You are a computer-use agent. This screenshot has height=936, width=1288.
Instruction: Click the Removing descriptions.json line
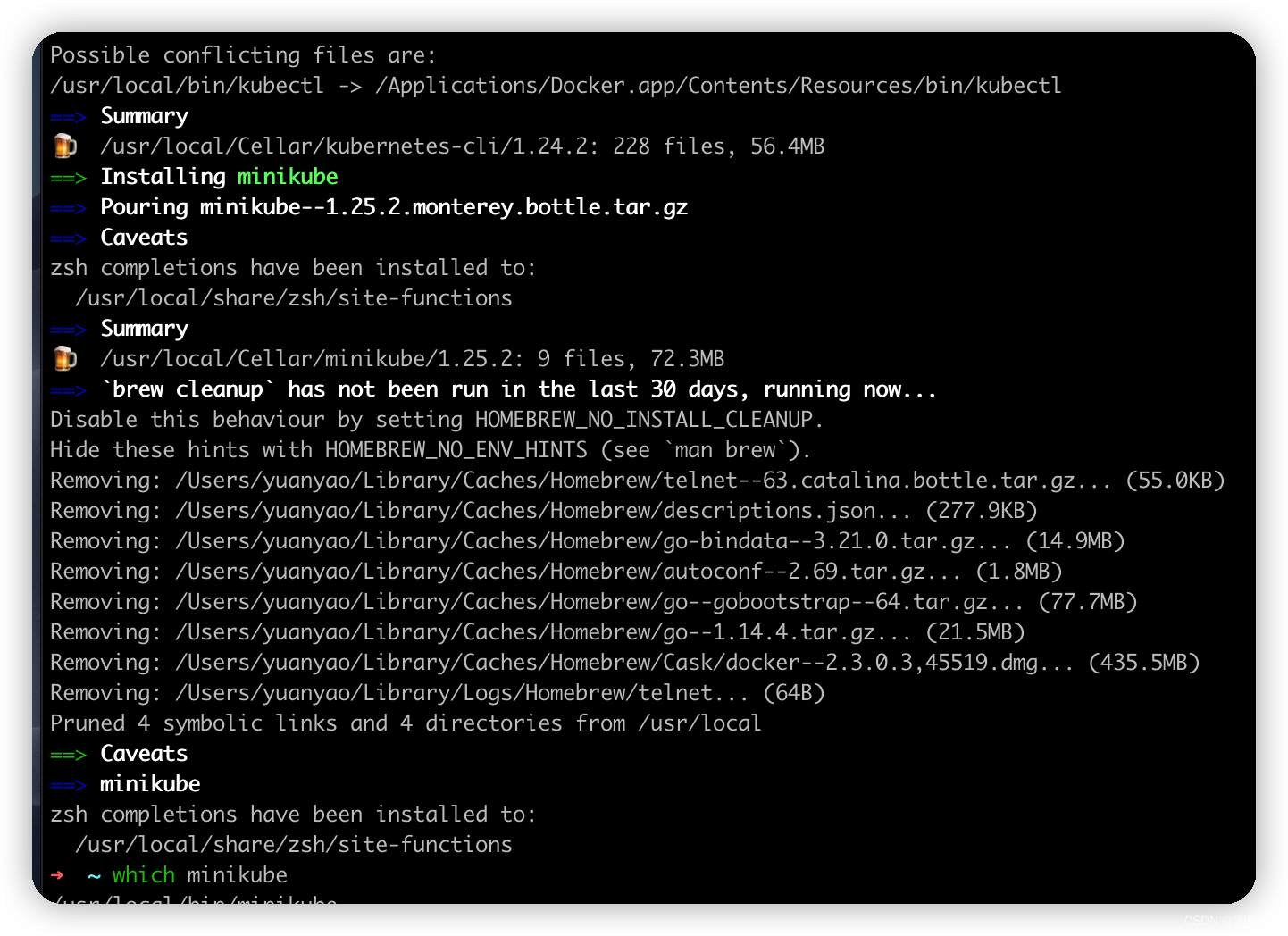point(544,511)
